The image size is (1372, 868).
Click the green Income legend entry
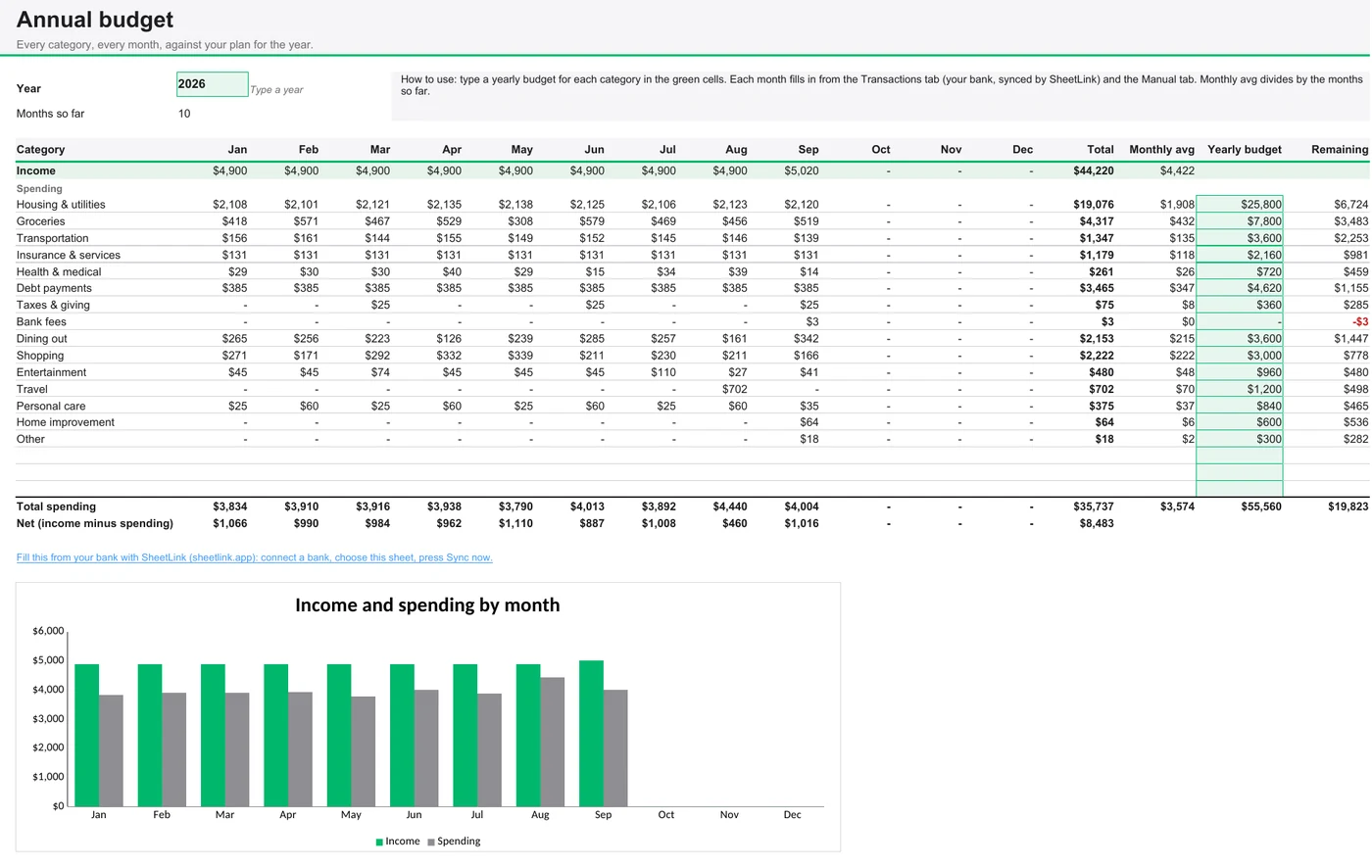(x=398, y=842)
